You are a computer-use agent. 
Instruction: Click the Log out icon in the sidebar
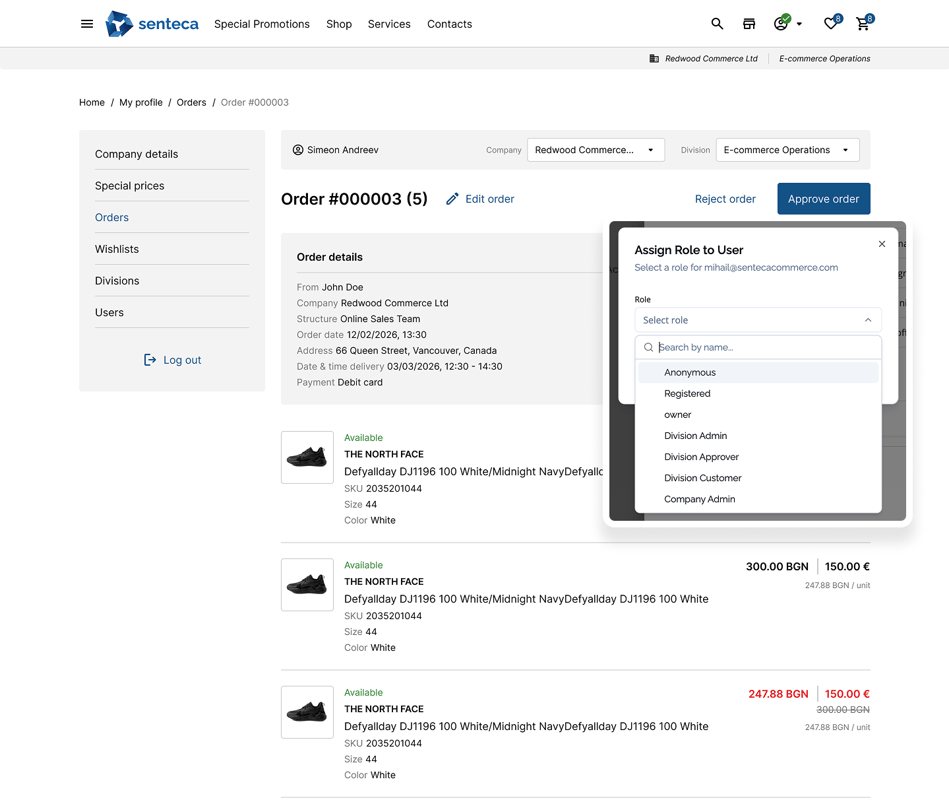click(x=152, y=359)
